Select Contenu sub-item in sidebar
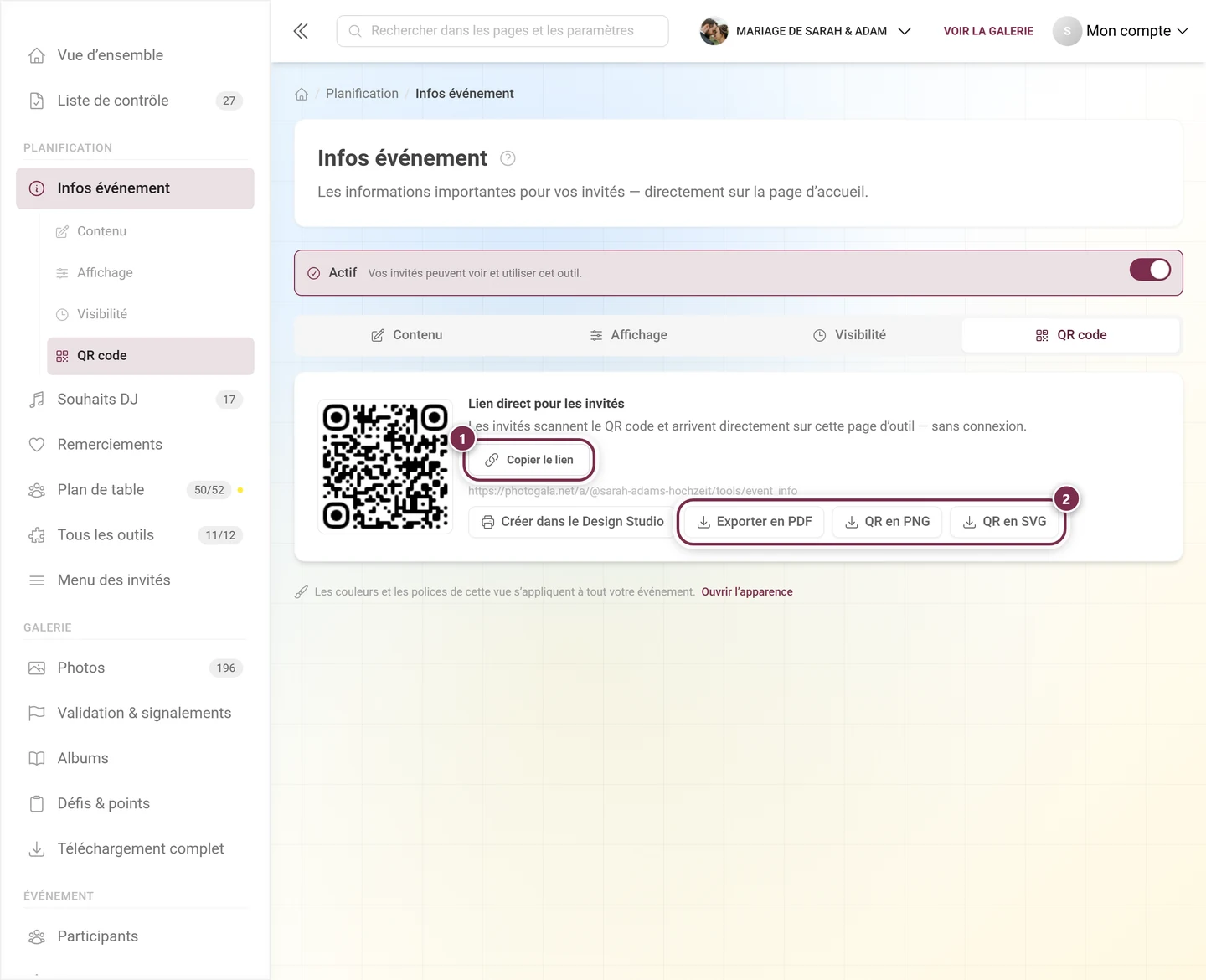 point(151,231)
